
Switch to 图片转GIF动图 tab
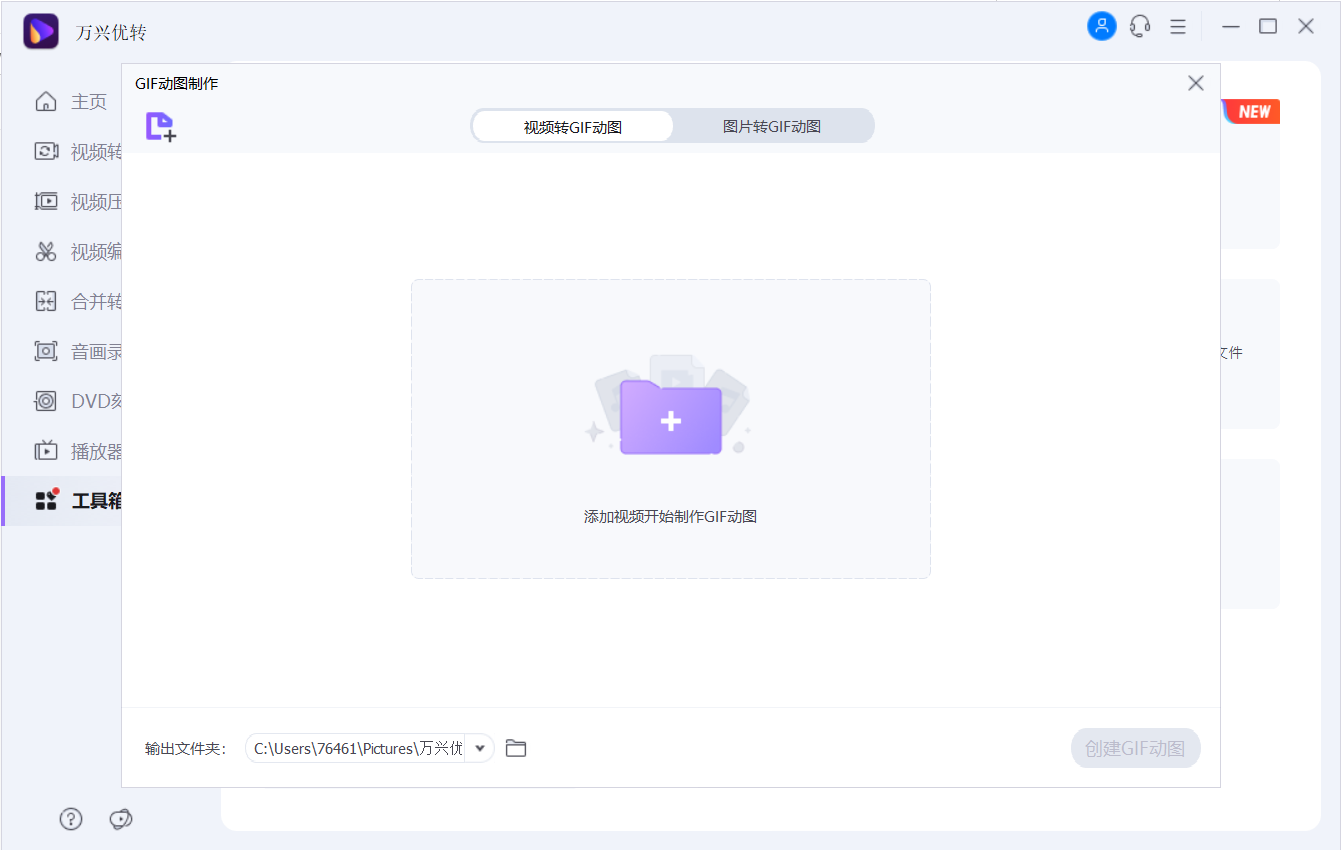tap(772, 127)
